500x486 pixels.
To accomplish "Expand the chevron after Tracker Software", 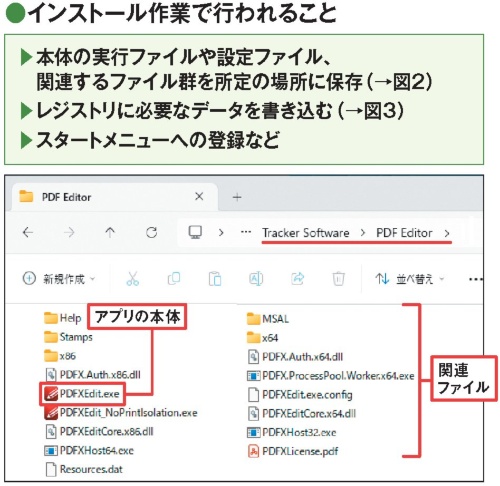I will (x=363, y=233).
